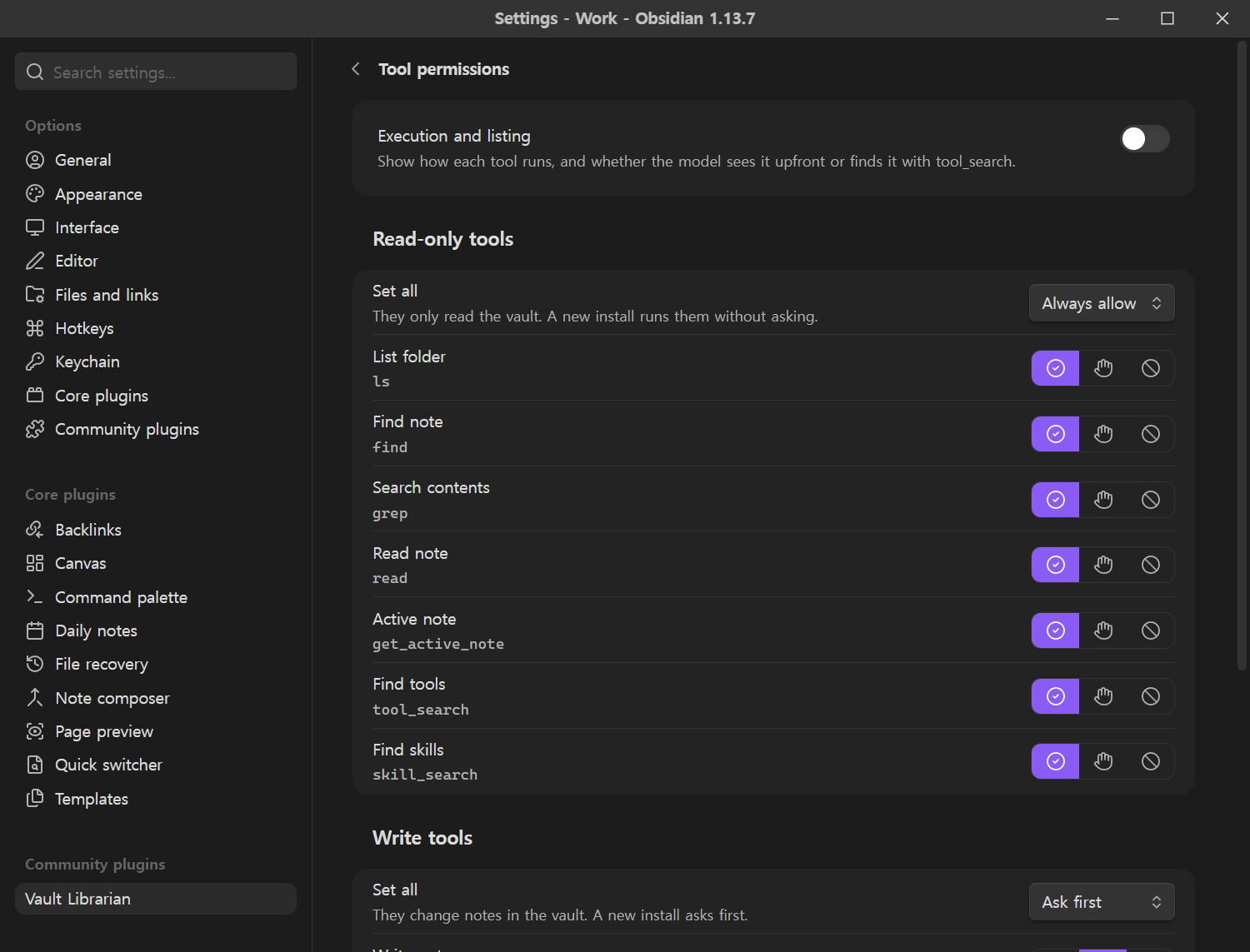Open General settings

point(156,160)
